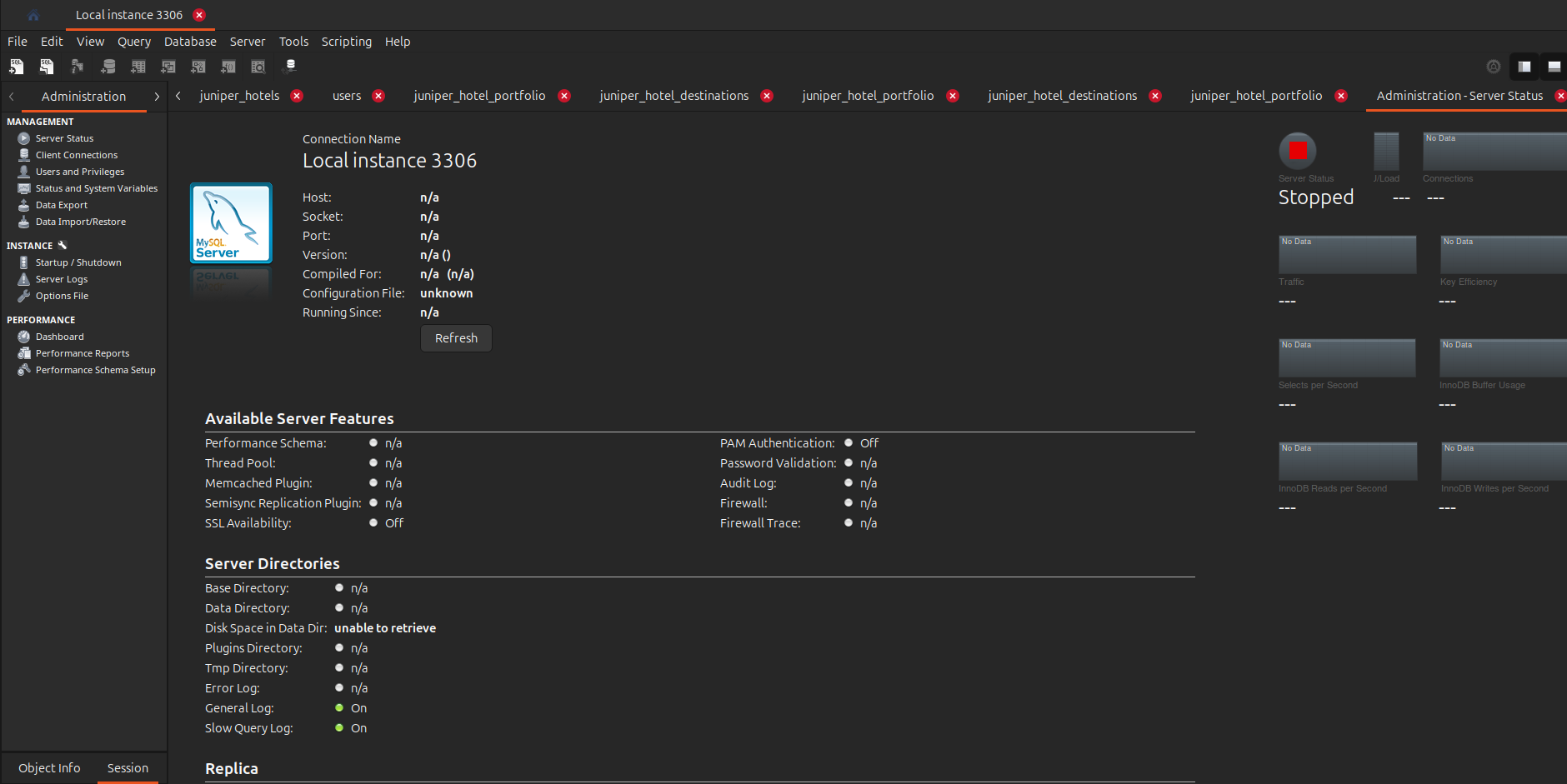Toggle the bottom output panel visibility
Viewport: 1567px width, 784px height.
pos(1554,67)
